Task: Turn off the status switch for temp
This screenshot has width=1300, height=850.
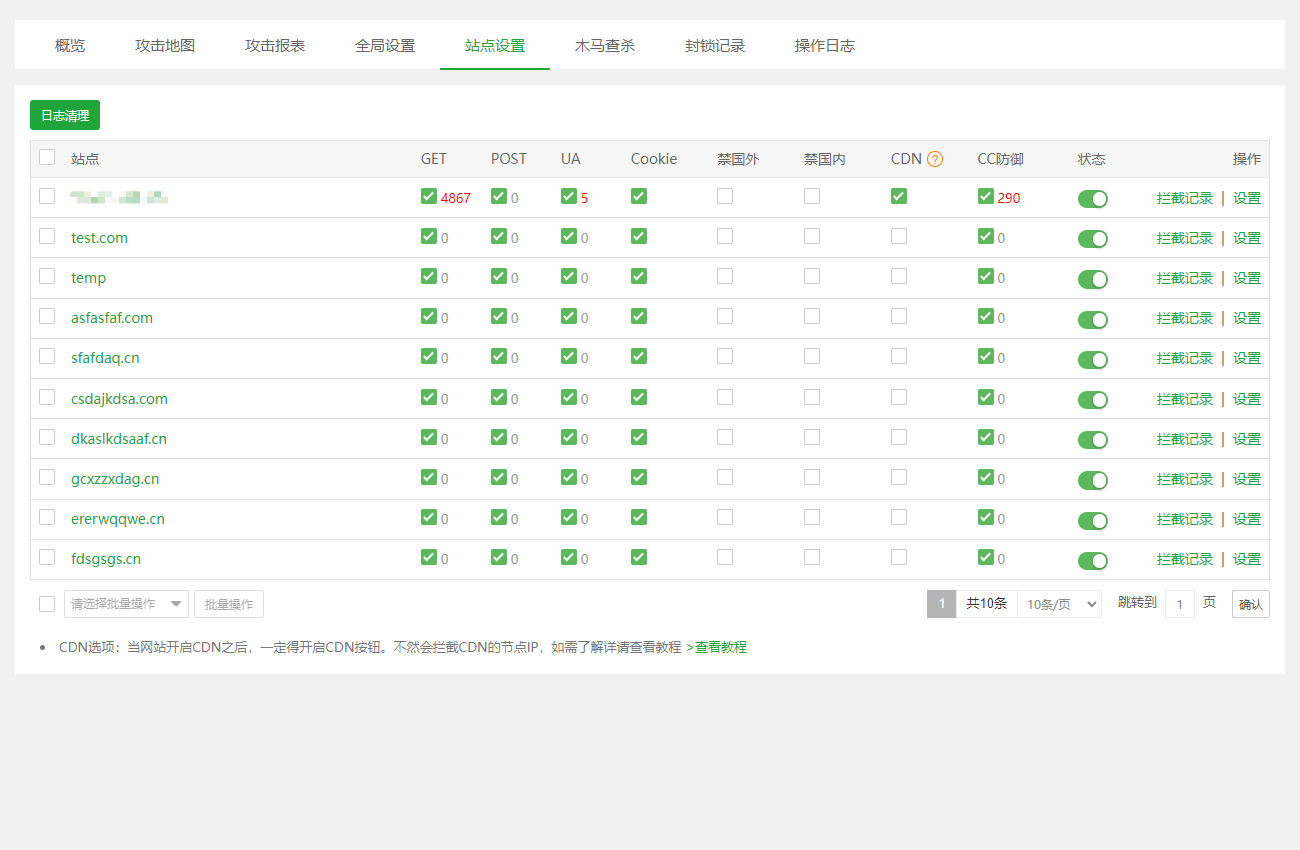Action: pyautogui.click(x=1092, y=279)
